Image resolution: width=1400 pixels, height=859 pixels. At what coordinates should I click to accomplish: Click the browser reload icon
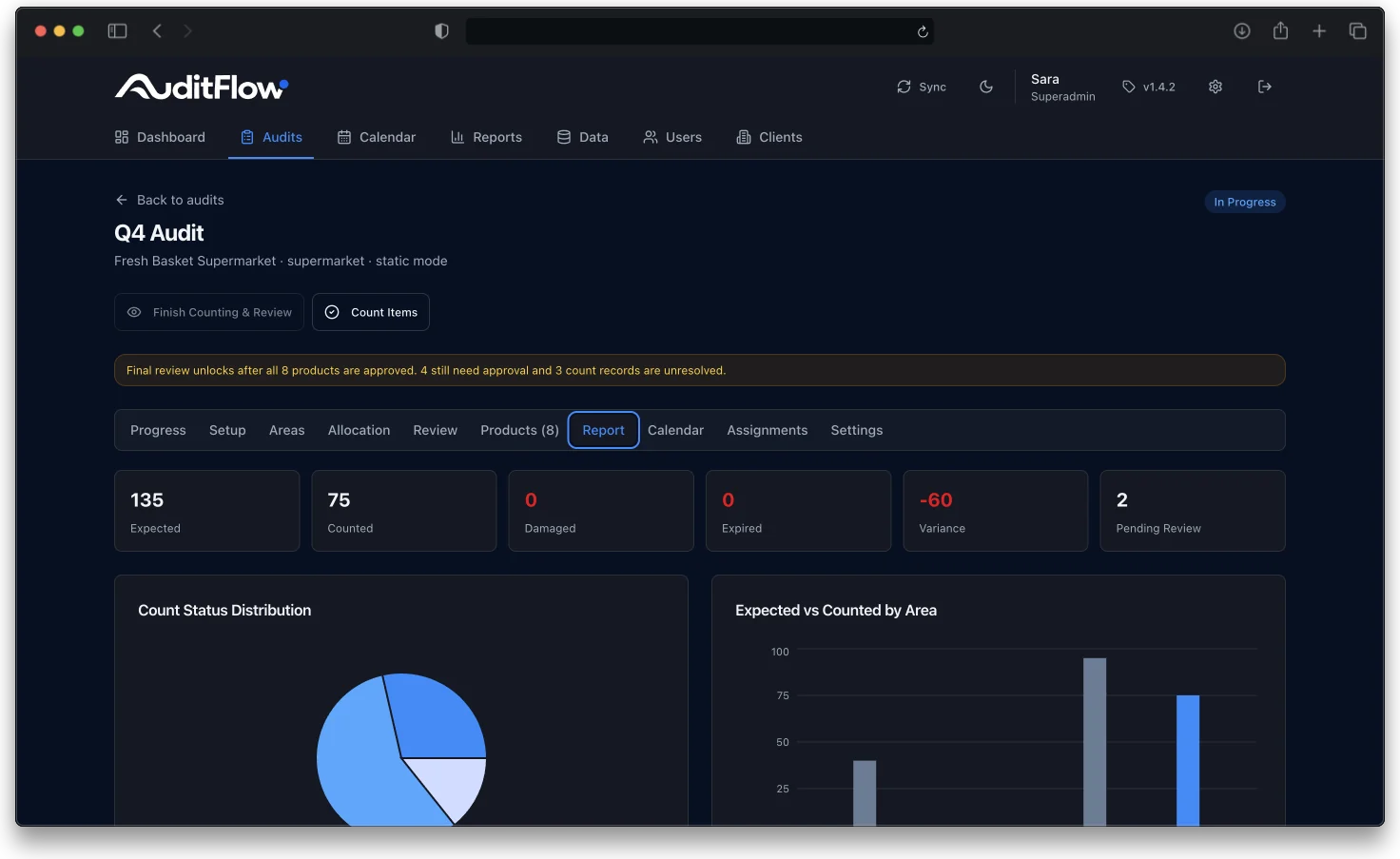(x=923, y=31)
